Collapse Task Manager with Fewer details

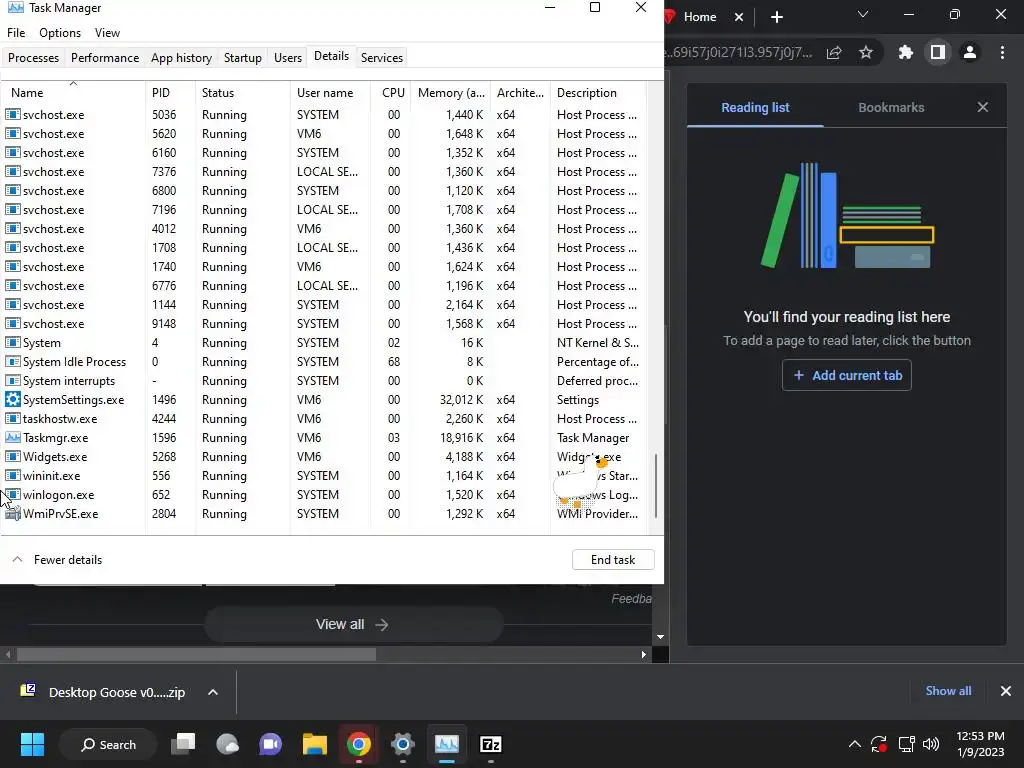[x=57, y=560]
